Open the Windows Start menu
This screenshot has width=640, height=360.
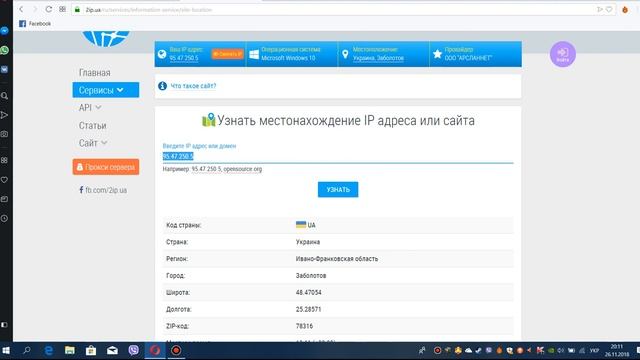click(6, 351)
